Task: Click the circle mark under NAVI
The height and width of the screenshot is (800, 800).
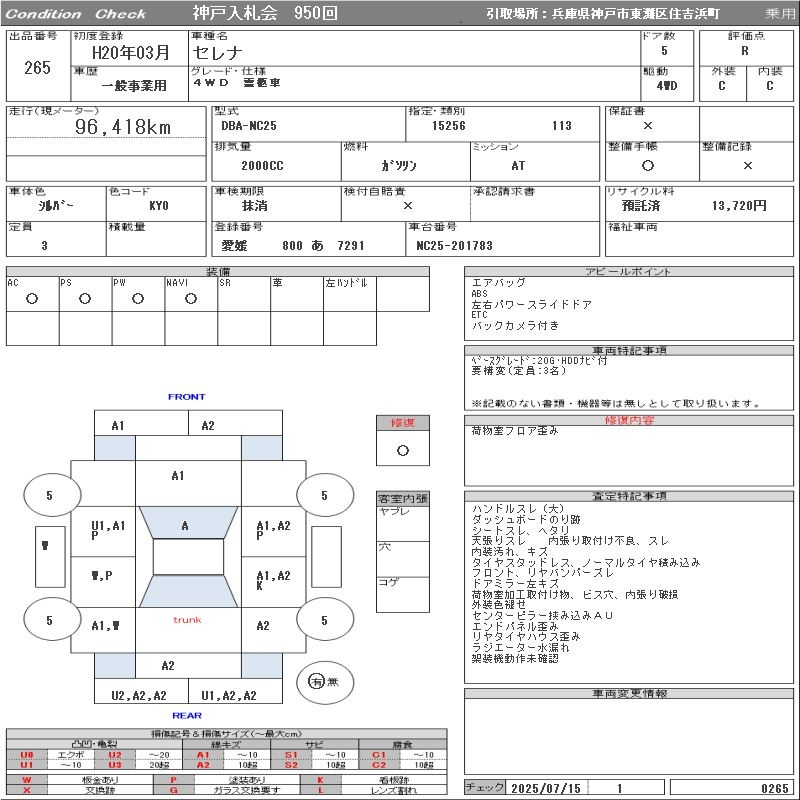Action: (191, 298)
